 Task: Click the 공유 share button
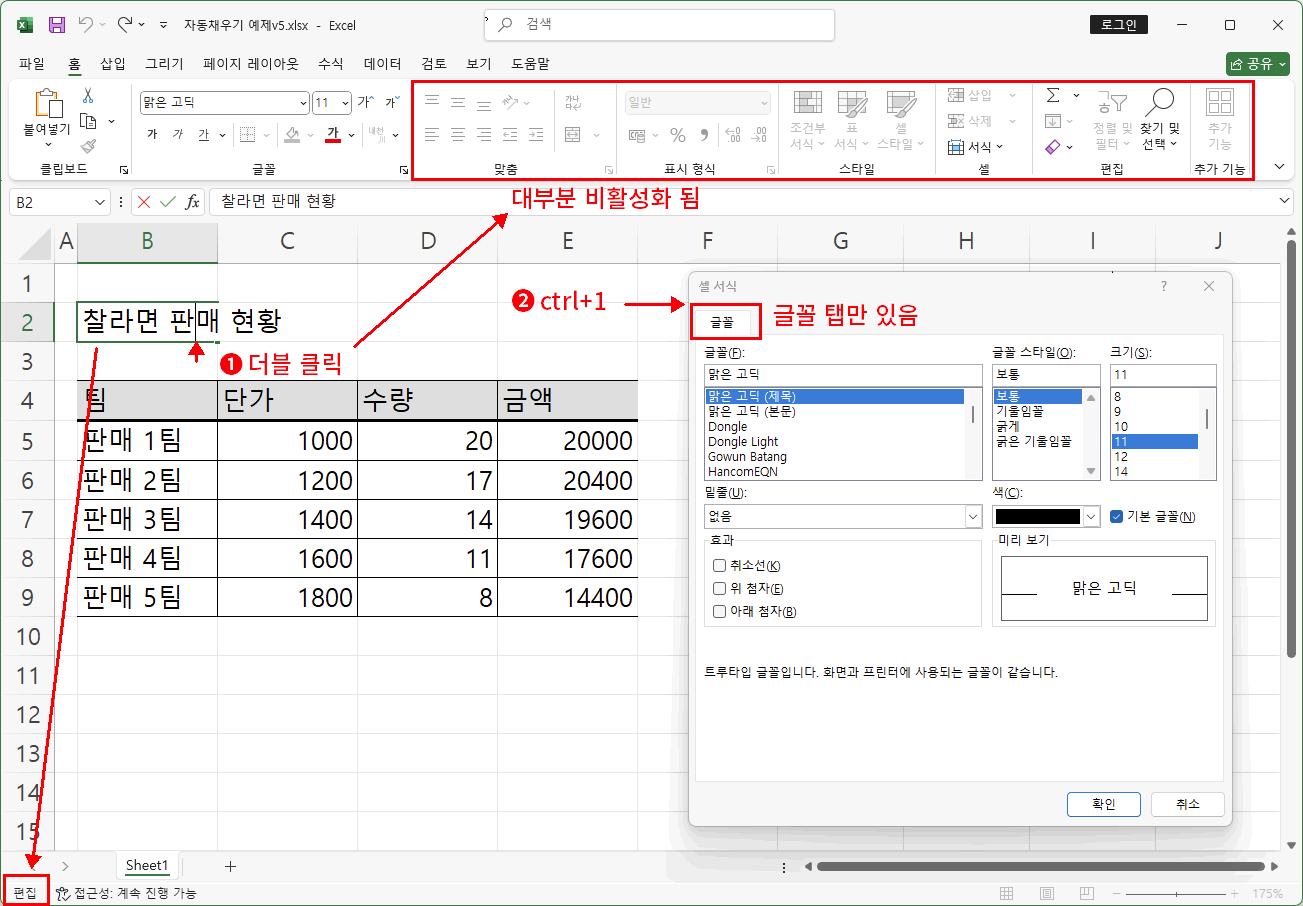tap(1258, 63)
